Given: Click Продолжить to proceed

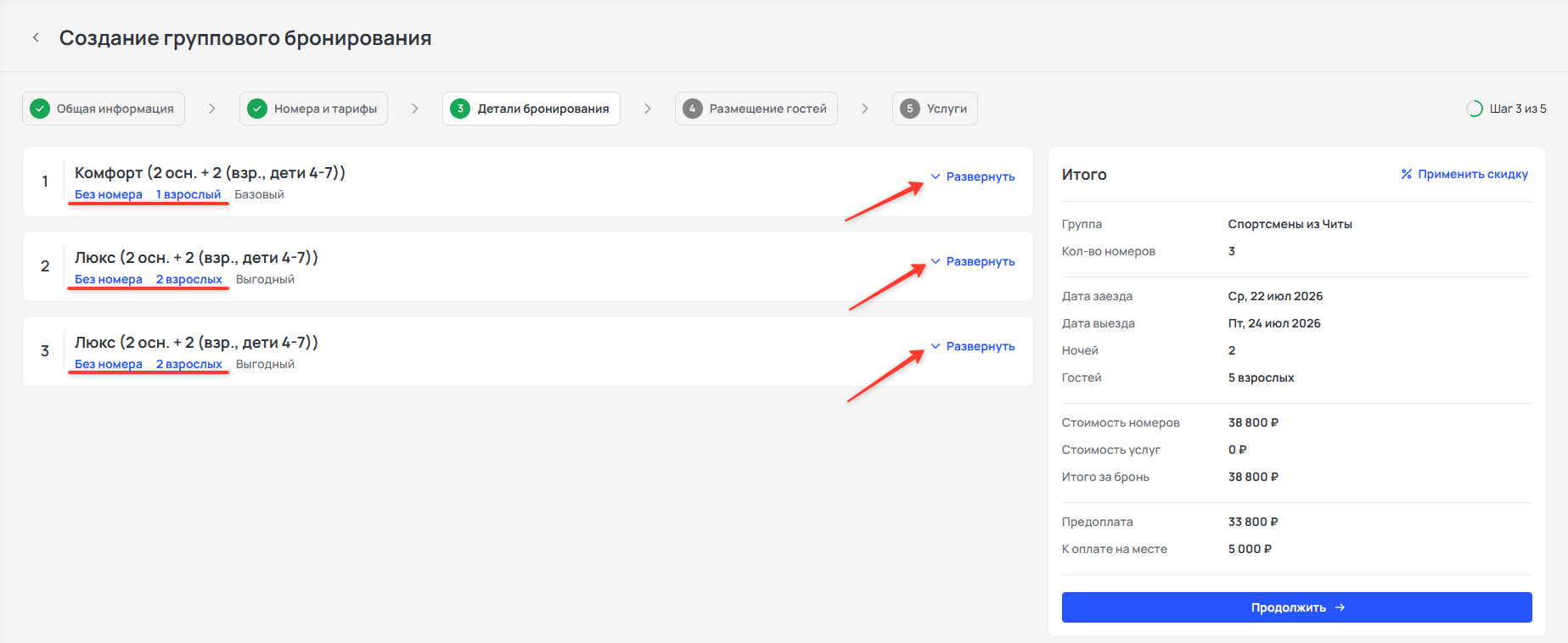Looking at the screenshot, I should [1297, 607].
